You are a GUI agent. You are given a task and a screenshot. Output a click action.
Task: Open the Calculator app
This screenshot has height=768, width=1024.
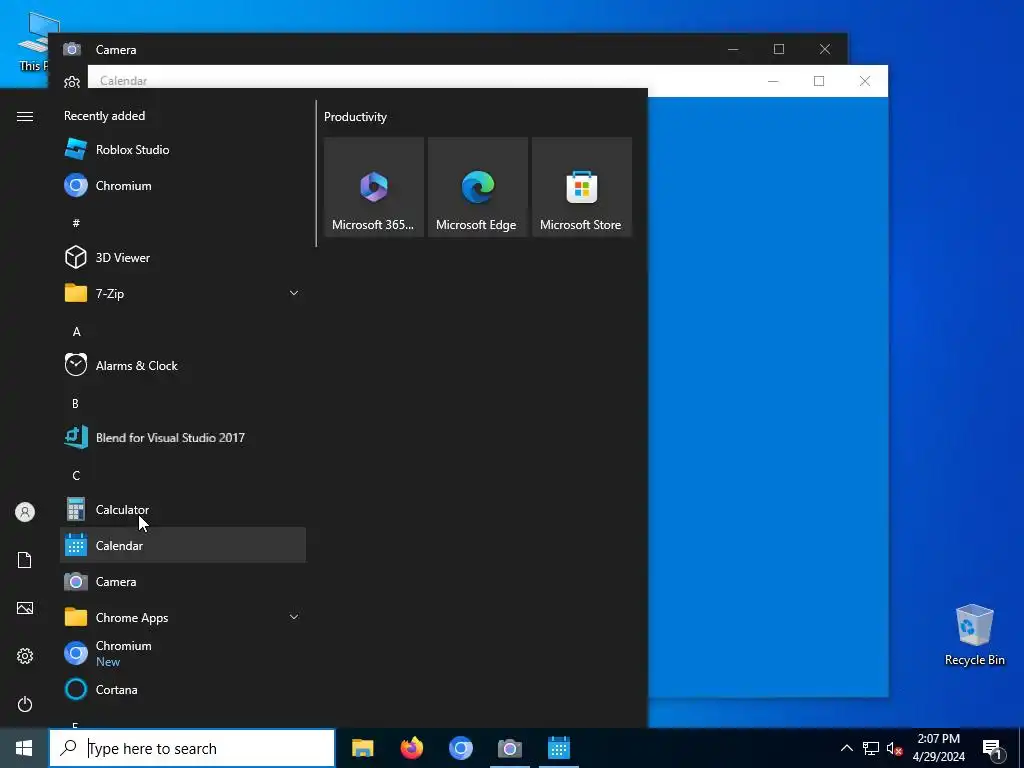(183, 509)
